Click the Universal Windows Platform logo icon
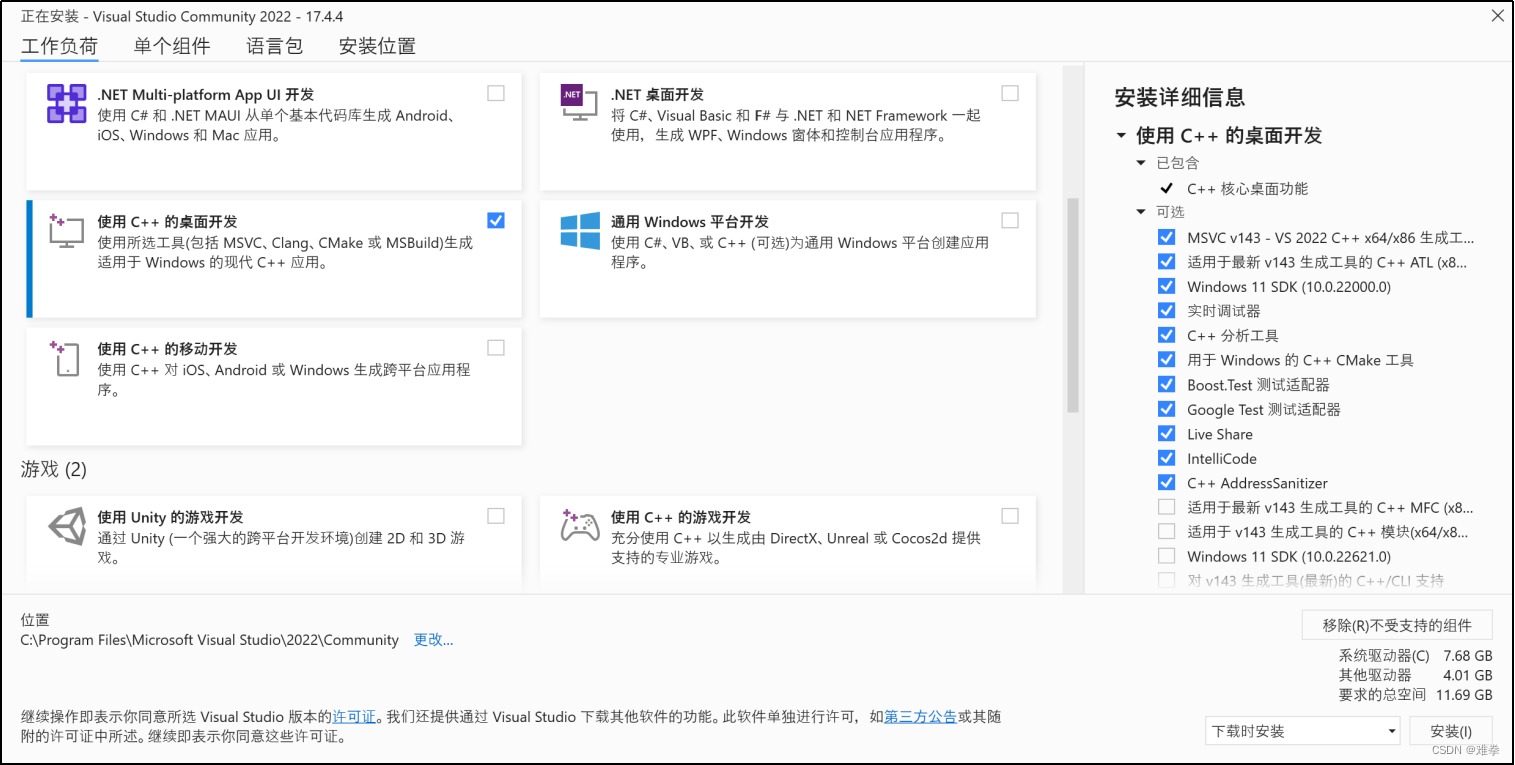The height and width of the screenshot is (765, 1515). click(x=580, y=231)
